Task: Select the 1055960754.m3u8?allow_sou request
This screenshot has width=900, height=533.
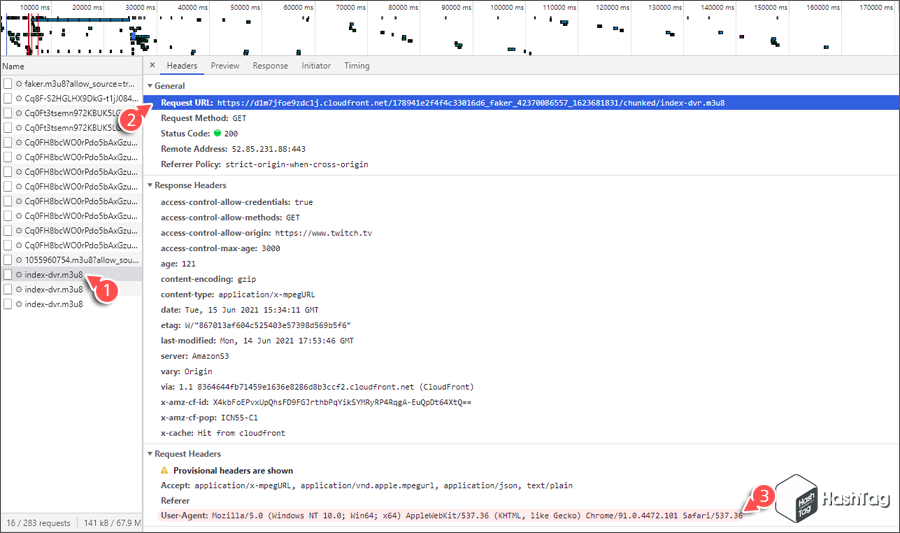Action: (71, 260)
